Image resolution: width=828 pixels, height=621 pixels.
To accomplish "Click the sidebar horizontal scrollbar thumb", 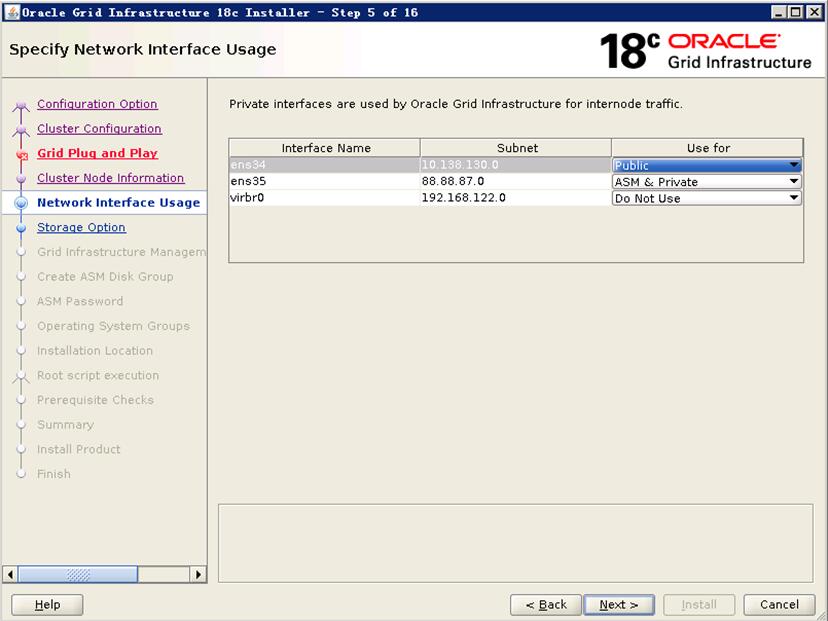I will pyautogui.click(x=78, y=574).
